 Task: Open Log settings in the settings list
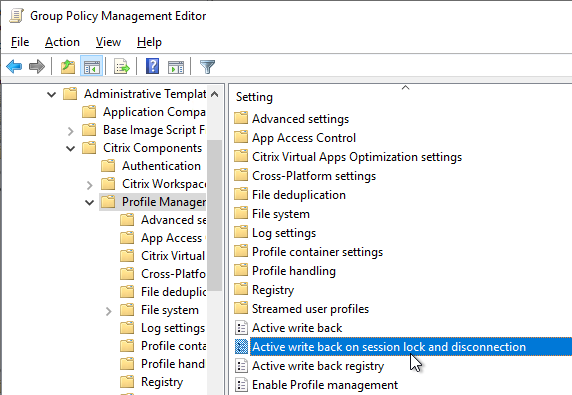[x=284, y=233]
